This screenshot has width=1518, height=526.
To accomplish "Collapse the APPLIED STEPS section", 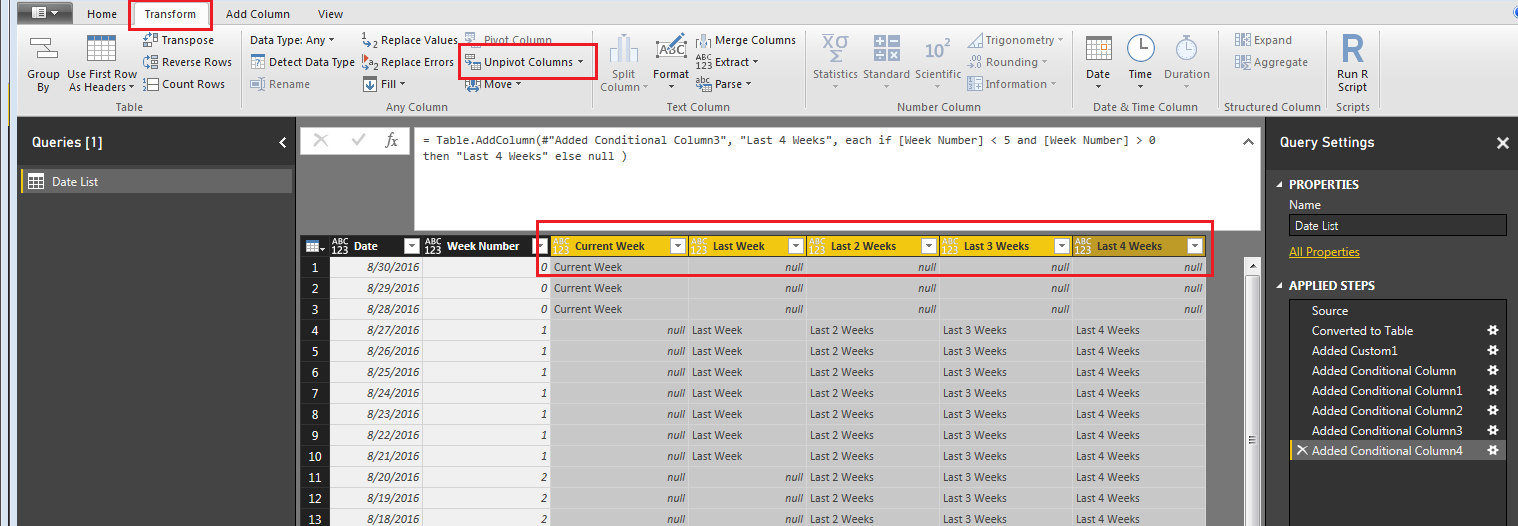I will [1280, 285].
